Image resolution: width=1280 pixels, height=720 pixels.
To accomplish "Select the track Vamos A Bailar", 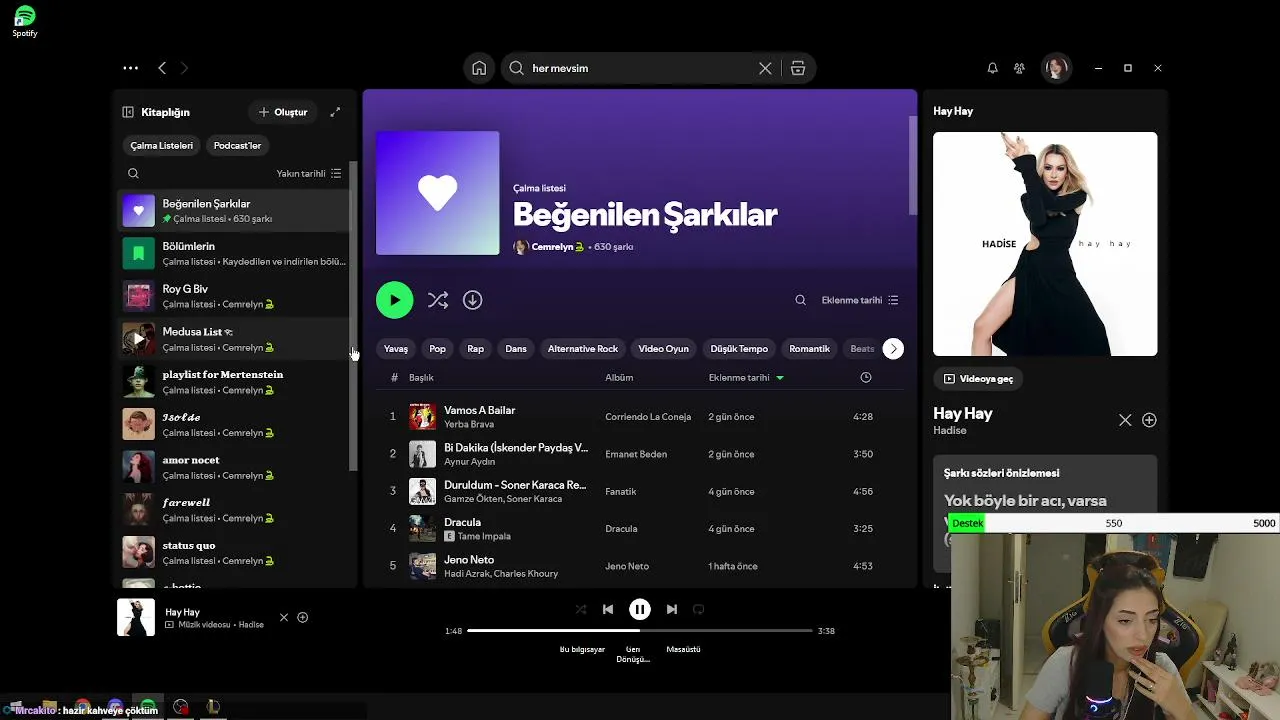I will tap(480, 410).
